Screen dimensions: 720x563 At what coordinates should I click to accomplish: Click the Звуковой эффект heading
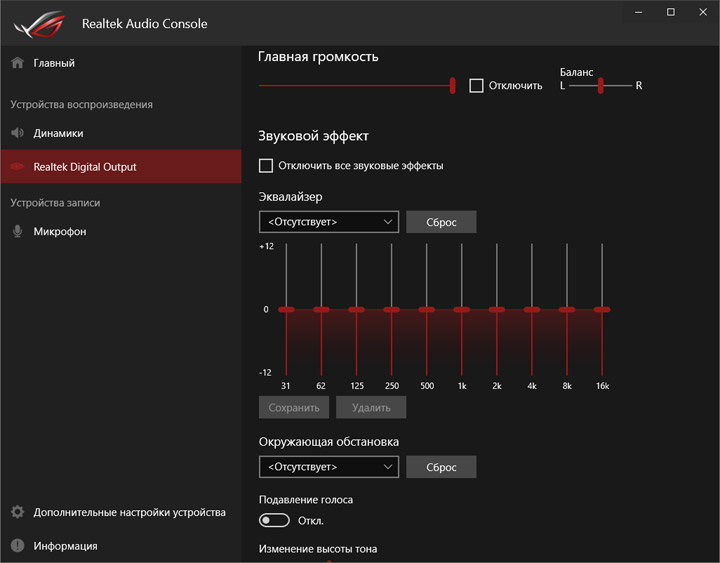(x=313, y=136)
